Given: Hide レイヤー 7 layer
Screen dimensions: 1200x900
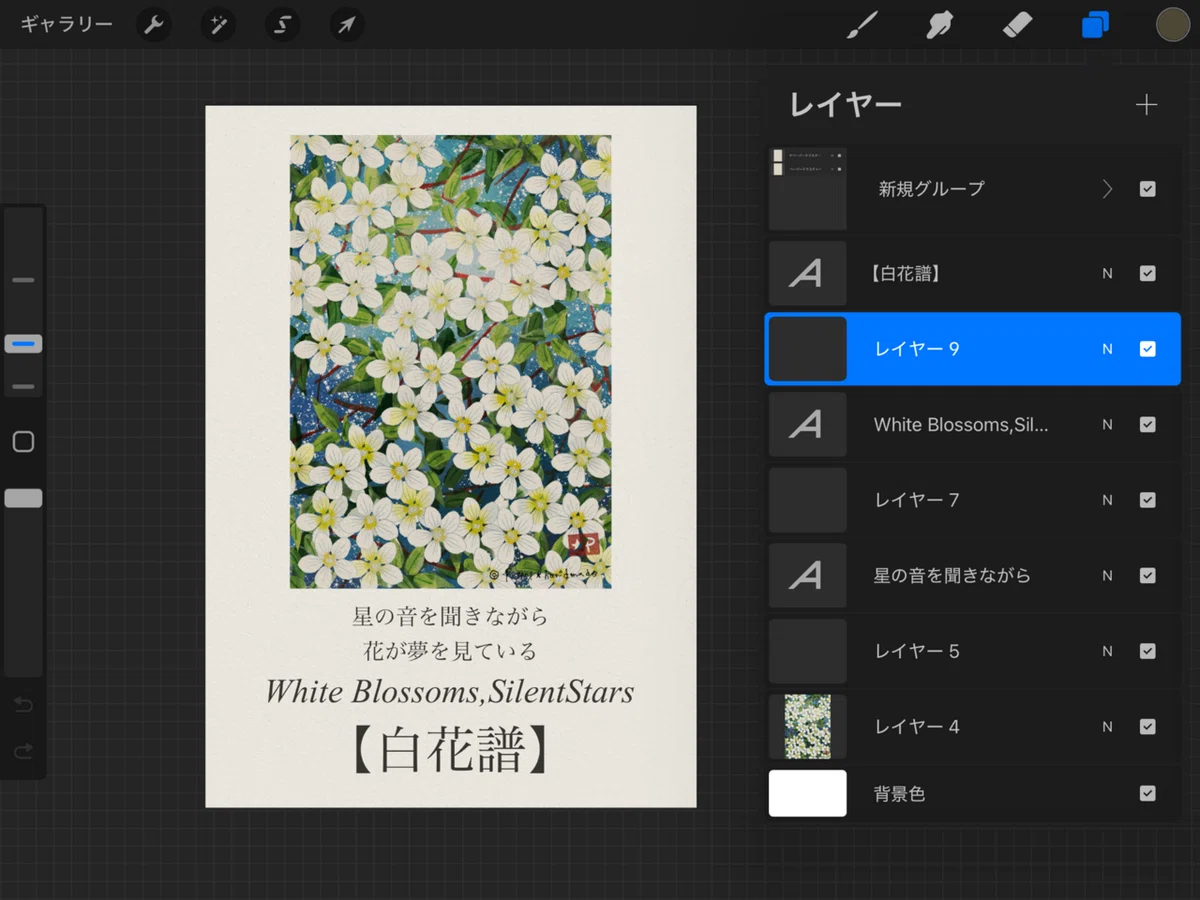Looking at the screenshot, I should pos(1147,500).
